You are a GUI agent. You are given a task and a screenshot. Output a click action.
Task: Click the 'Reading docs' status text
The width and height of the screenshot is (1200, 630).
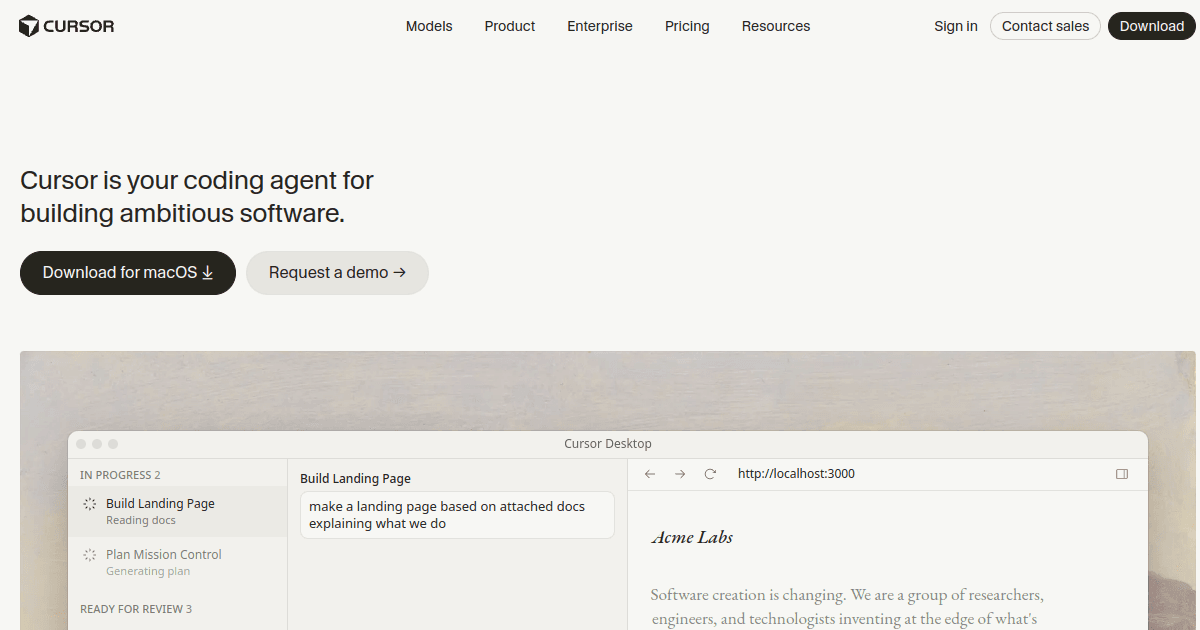coord(141,521)
